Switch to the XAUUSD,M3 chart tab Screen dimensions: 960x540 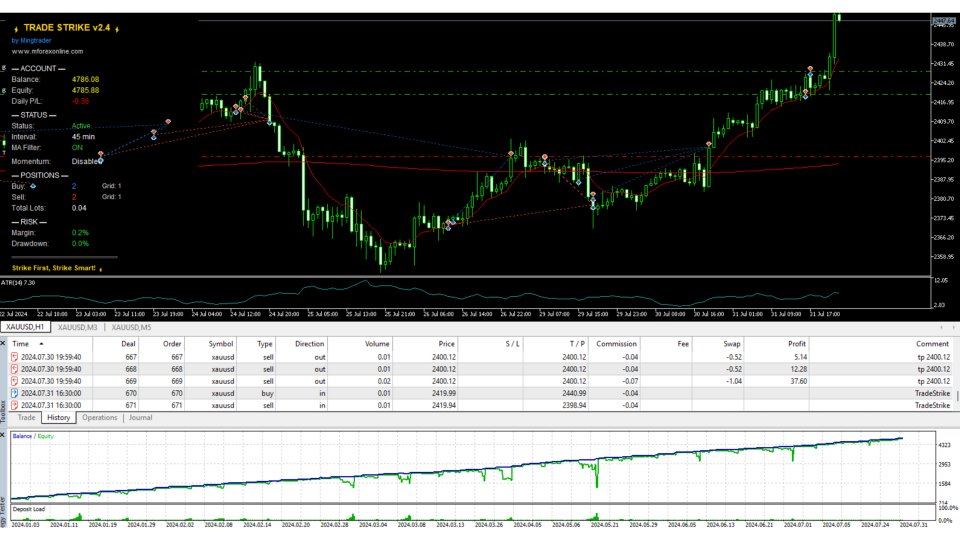point(77,328)
